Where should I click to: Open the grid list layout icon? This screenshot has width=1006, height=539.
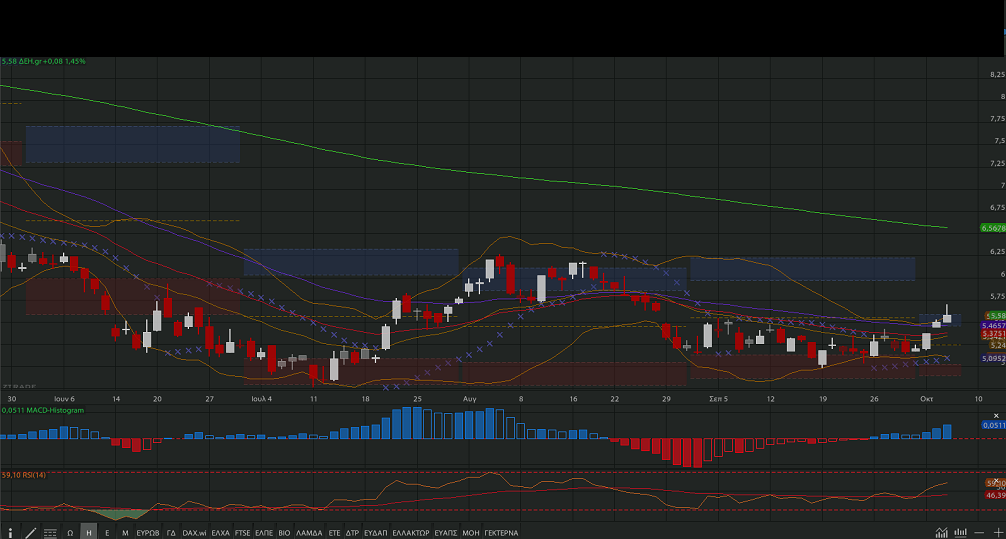(x=49, y=533)
